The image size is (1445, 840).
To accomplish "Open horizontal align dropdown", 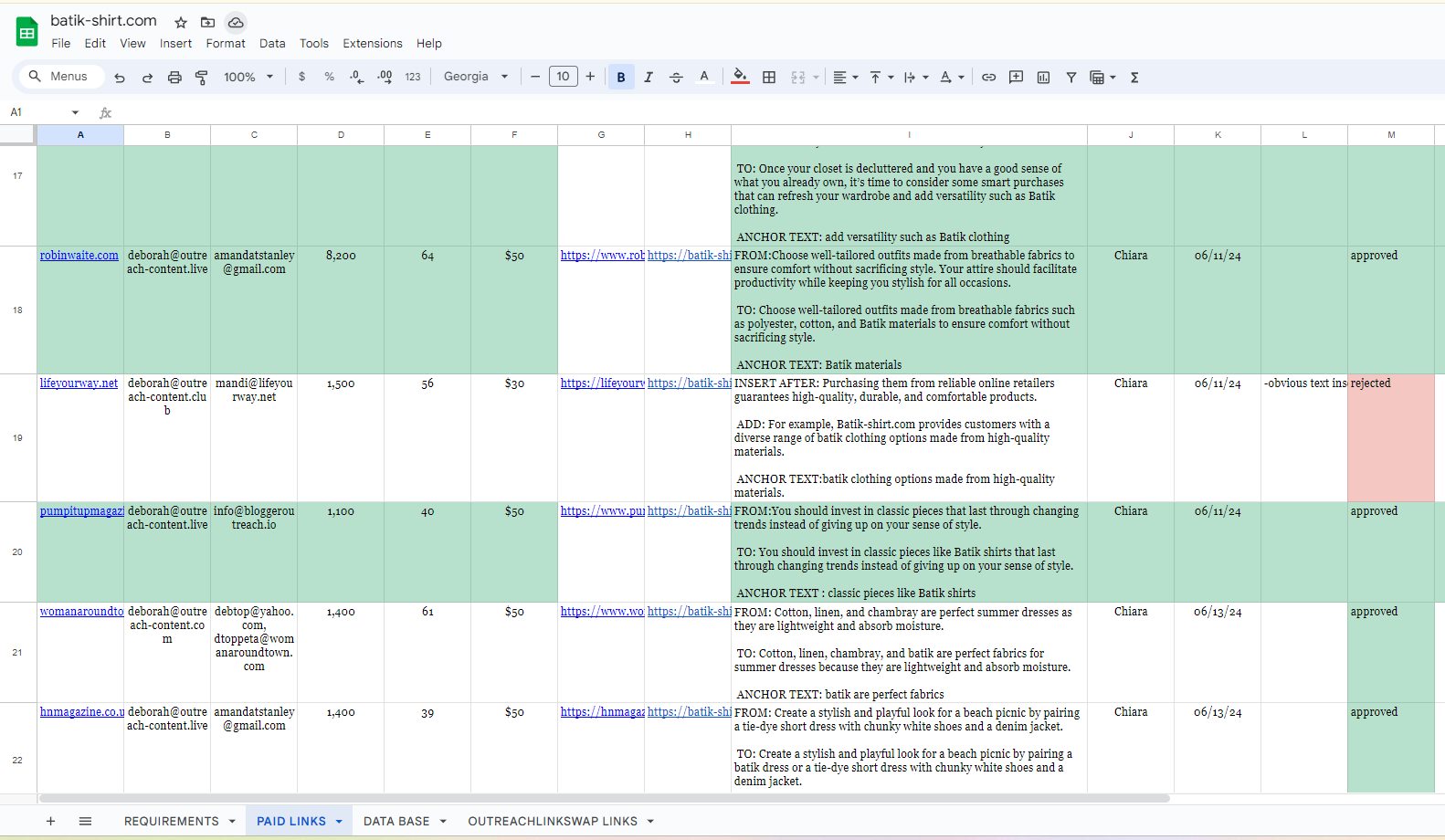I will click(x=846, y=78).
